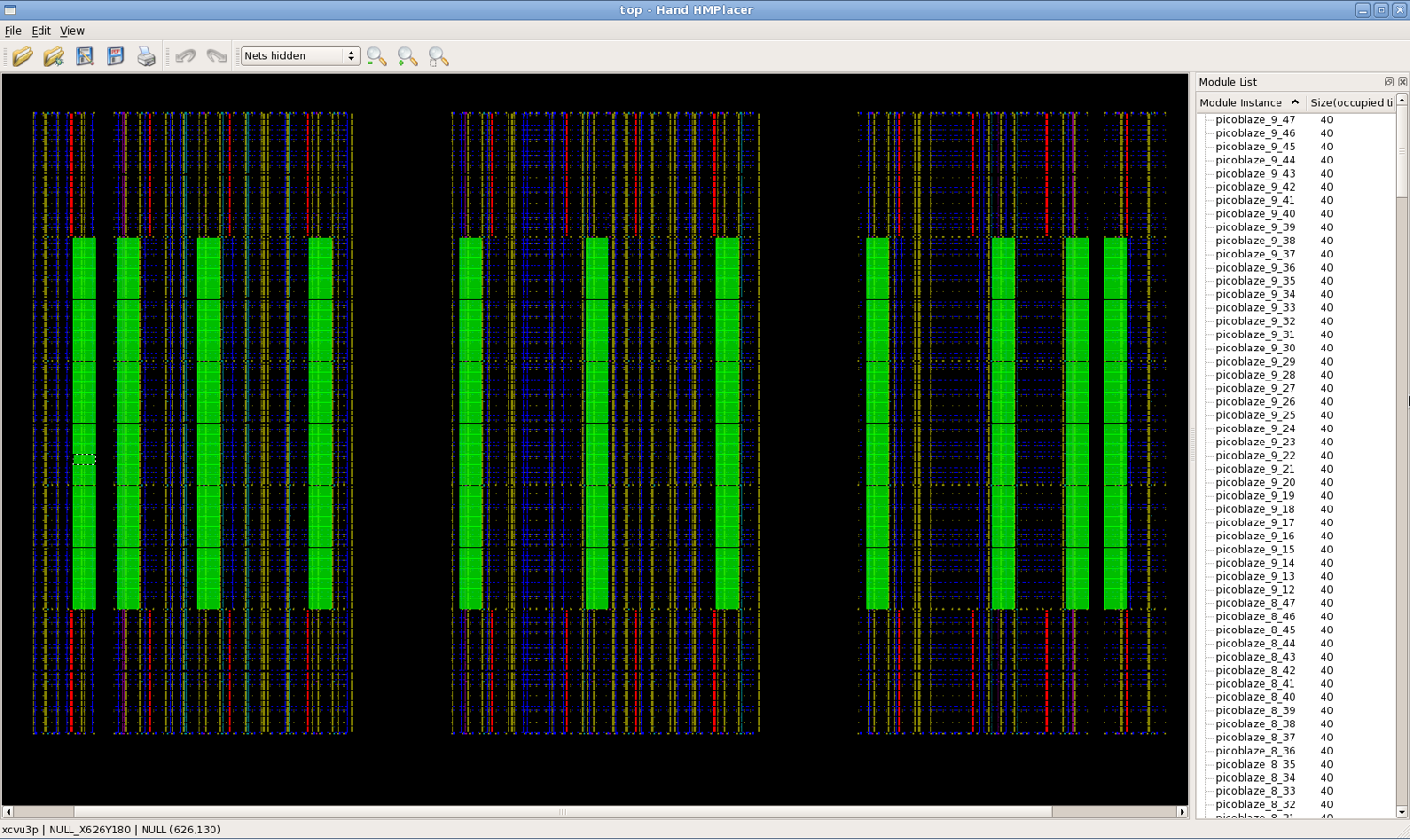1410x840 pixels.
Task: Select module picoblaze_9_30
Action: tap(1255, 348)
